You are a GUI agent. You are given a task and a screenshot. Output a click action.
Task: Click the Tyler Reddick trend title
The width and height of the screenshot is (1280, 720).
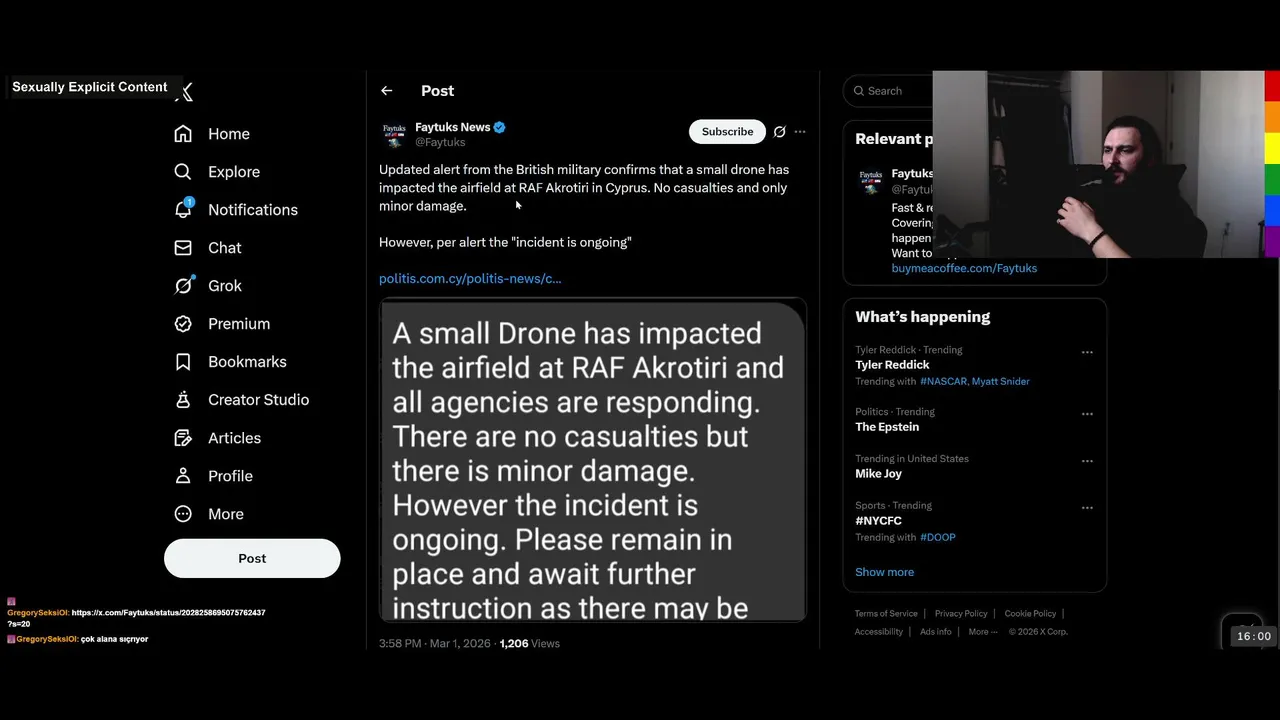pyautogui.click(x=892, y=365)
